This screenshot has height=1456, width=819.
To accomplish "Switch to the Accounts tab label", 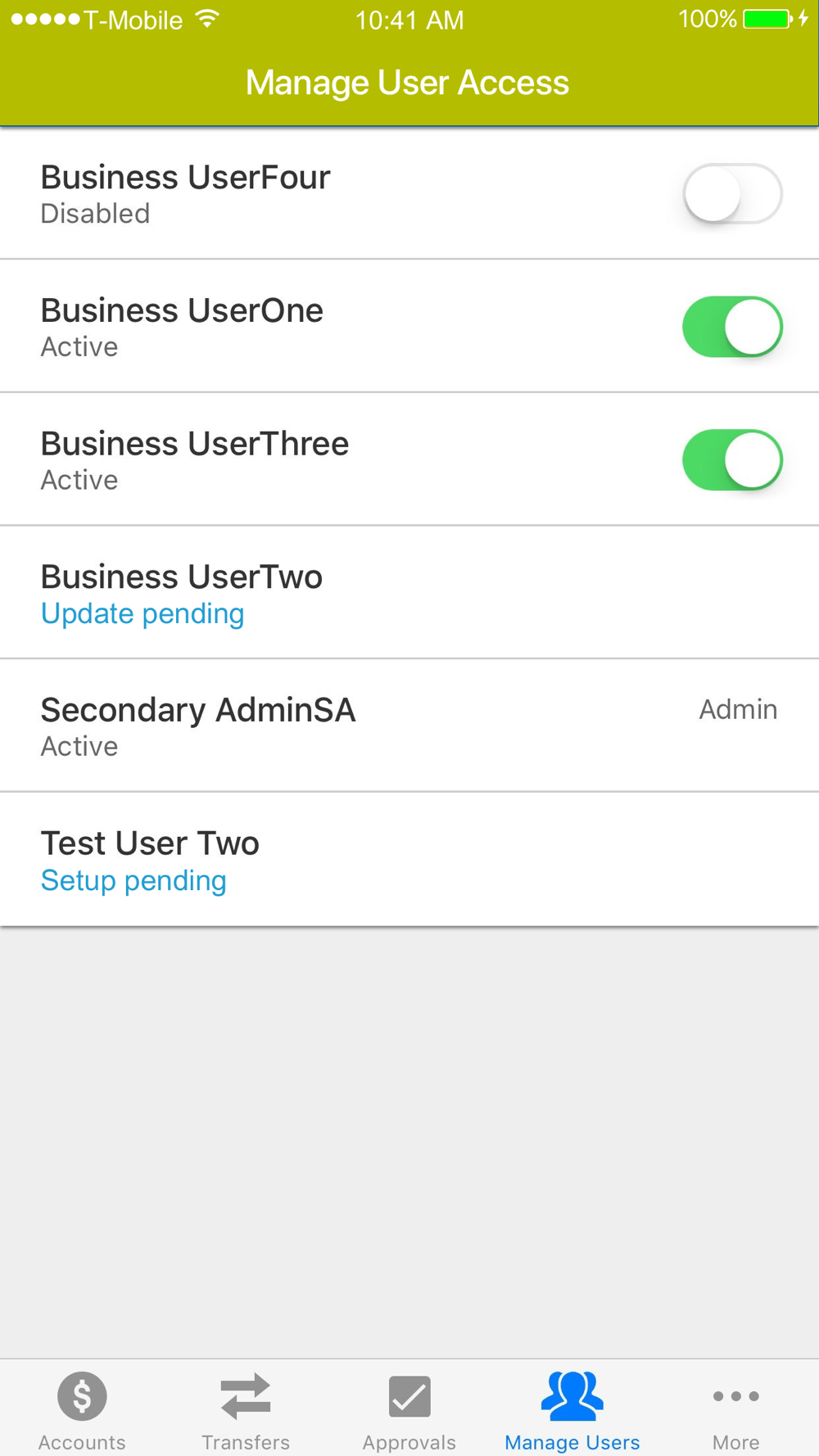I will click(82, 1442).
